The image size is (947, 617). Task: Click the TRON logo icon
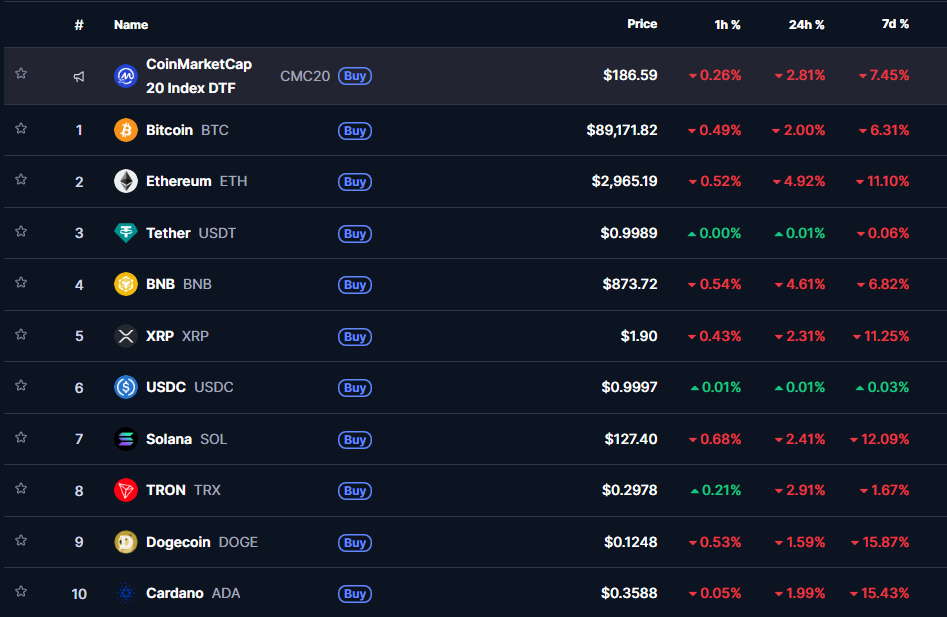tap(126, 490)
